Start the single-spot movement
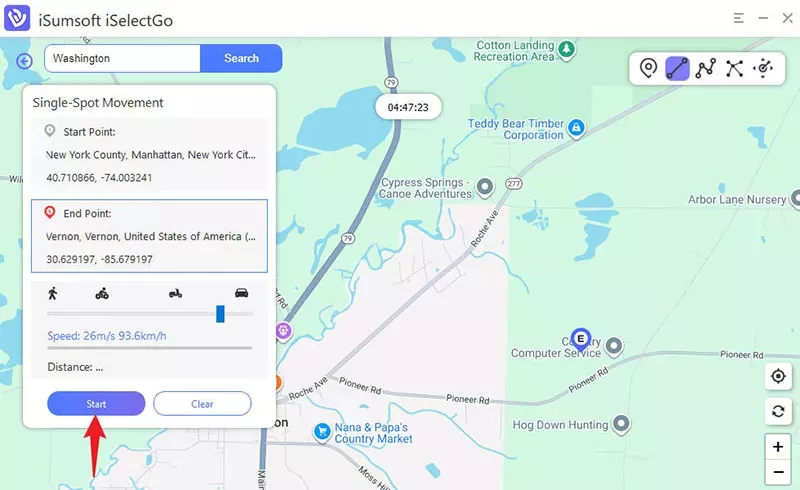This screenshot has width=800, height=490. [x=96, y=404]
